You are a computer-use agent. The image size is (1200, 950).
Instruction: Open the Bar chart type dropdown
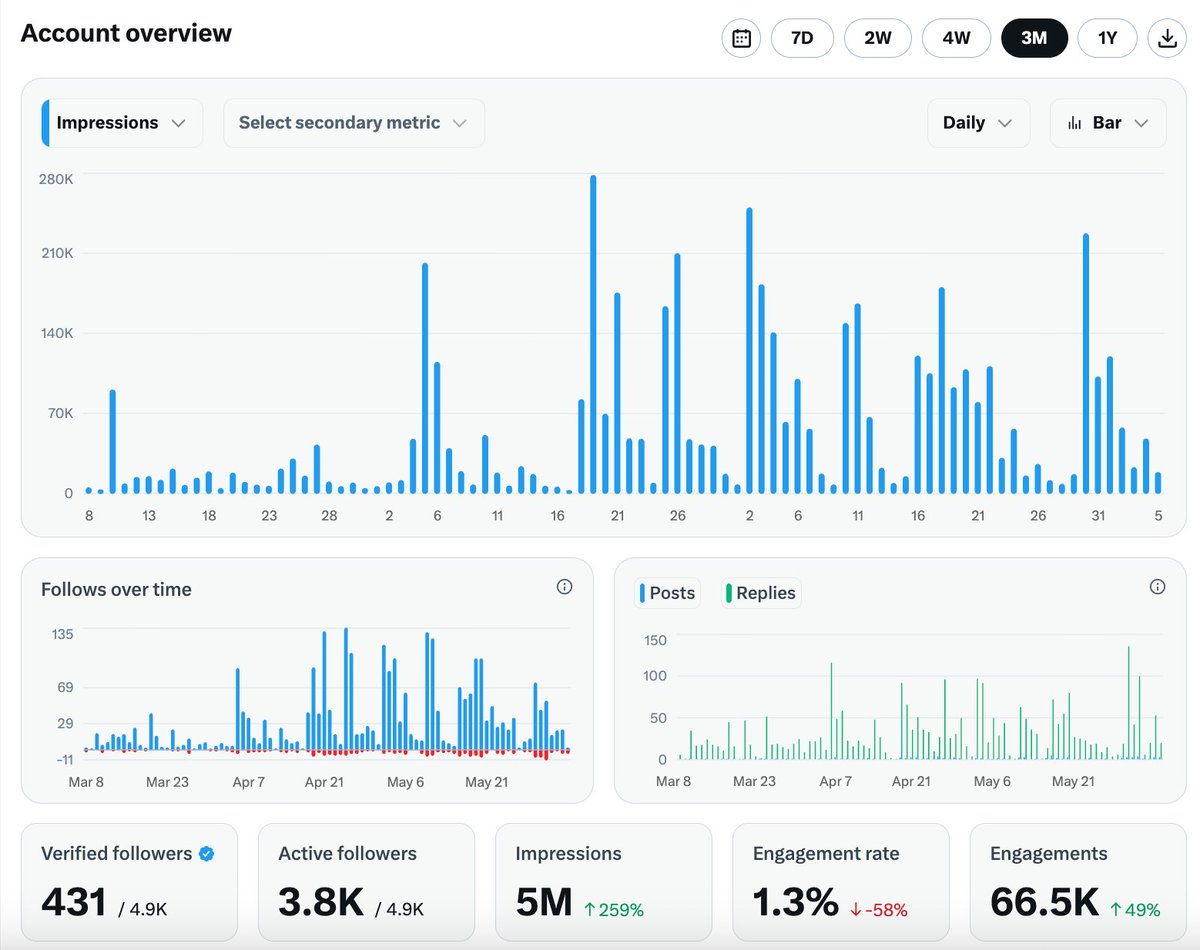click(x=1108, y=123)
